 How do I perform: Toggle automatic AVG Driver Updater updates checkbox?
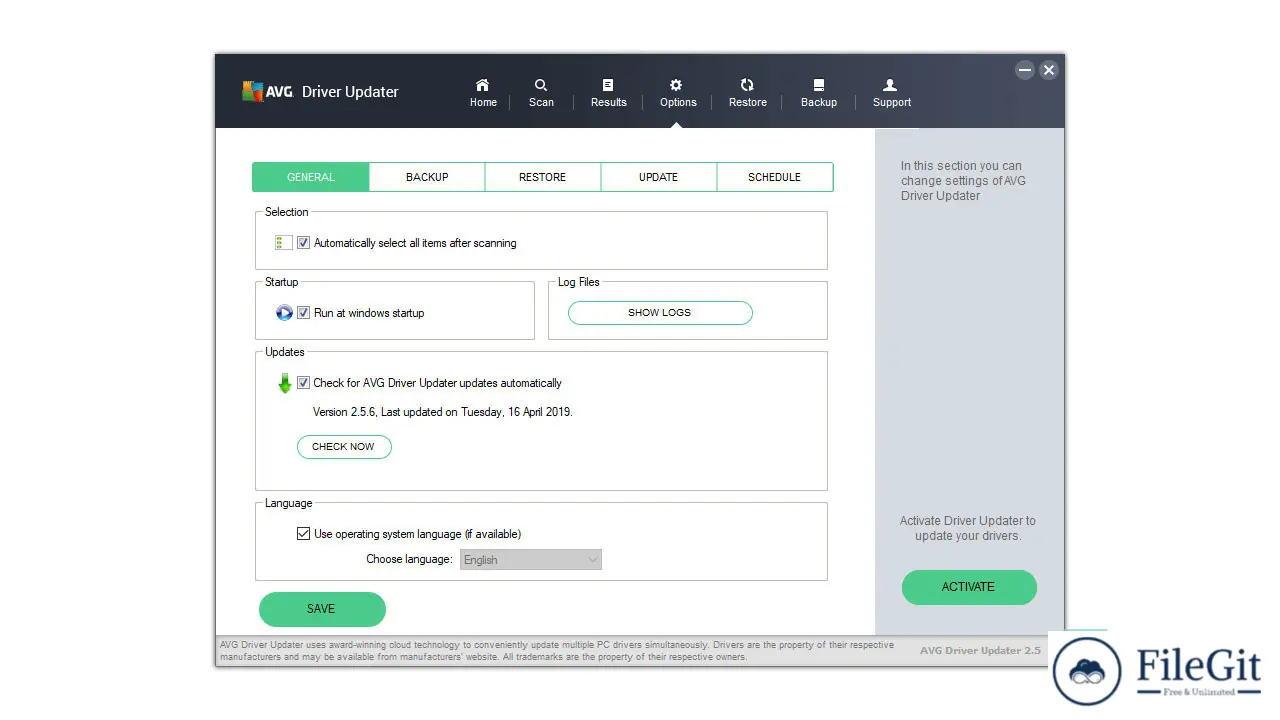[x=303, y=383]
